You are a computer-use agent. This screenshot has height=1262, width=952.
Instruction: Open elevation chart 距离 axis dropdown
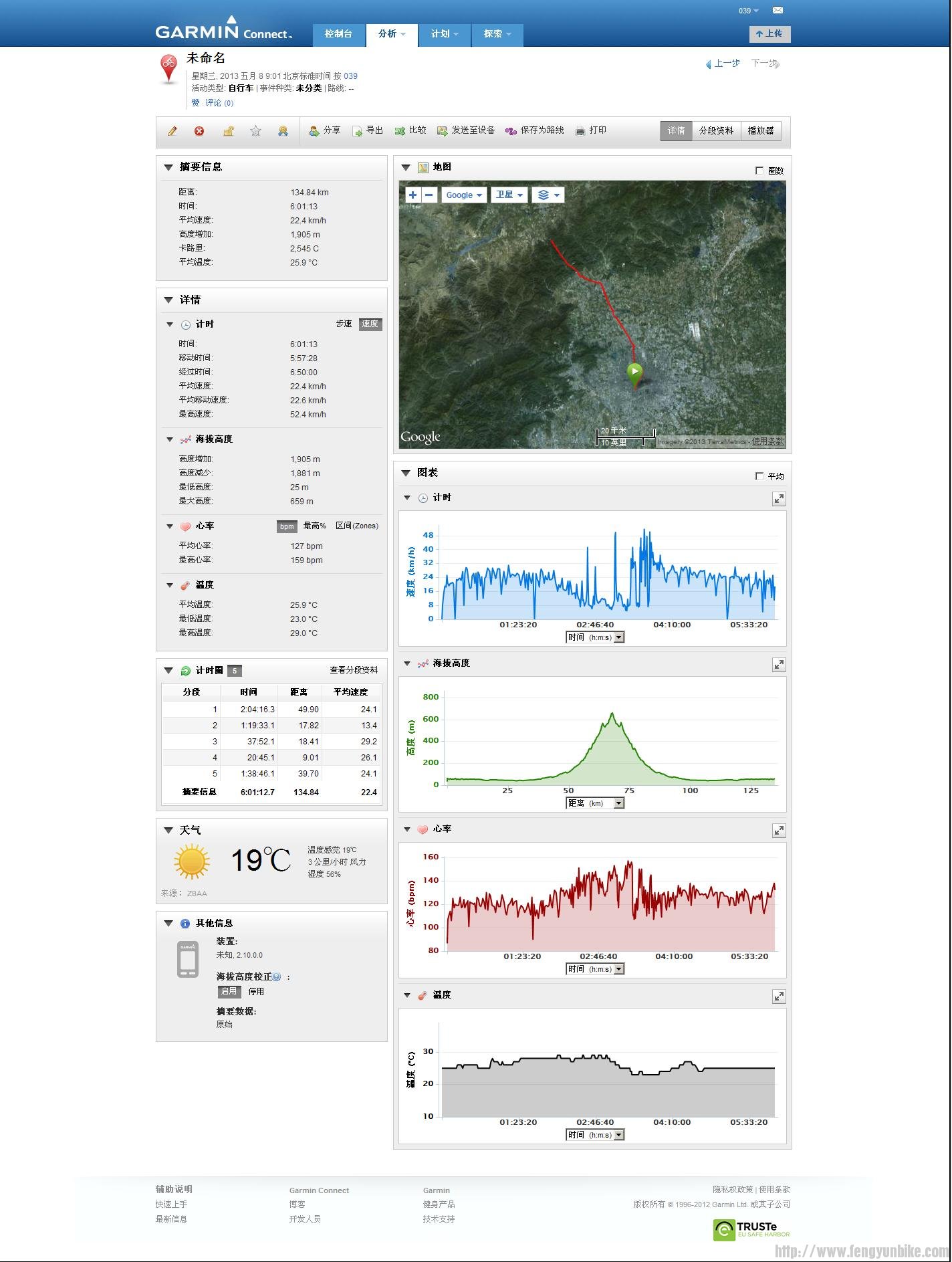[x=595, y=803]
